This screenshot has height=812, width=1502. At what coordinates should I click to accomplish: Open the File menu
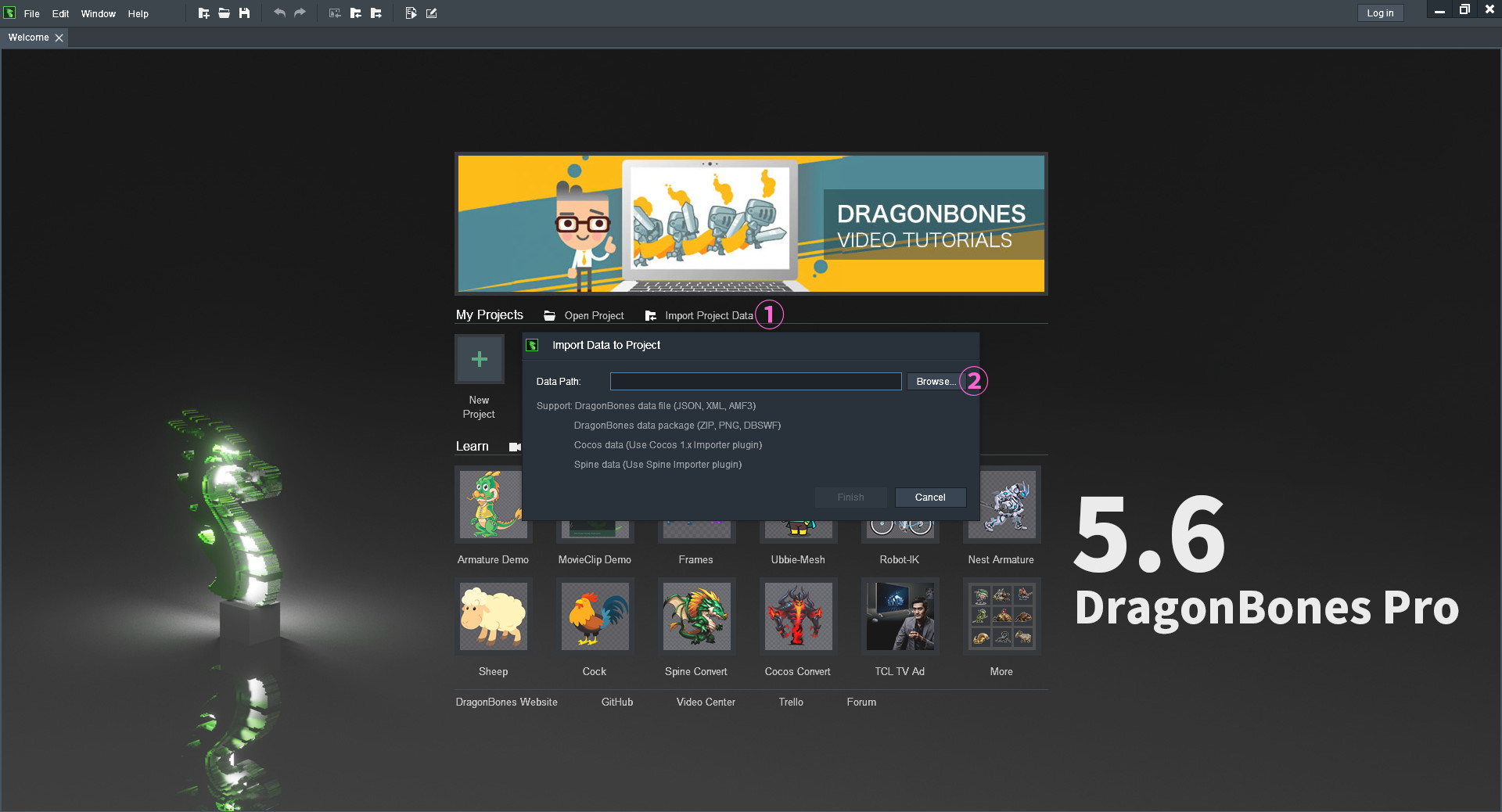31,14
